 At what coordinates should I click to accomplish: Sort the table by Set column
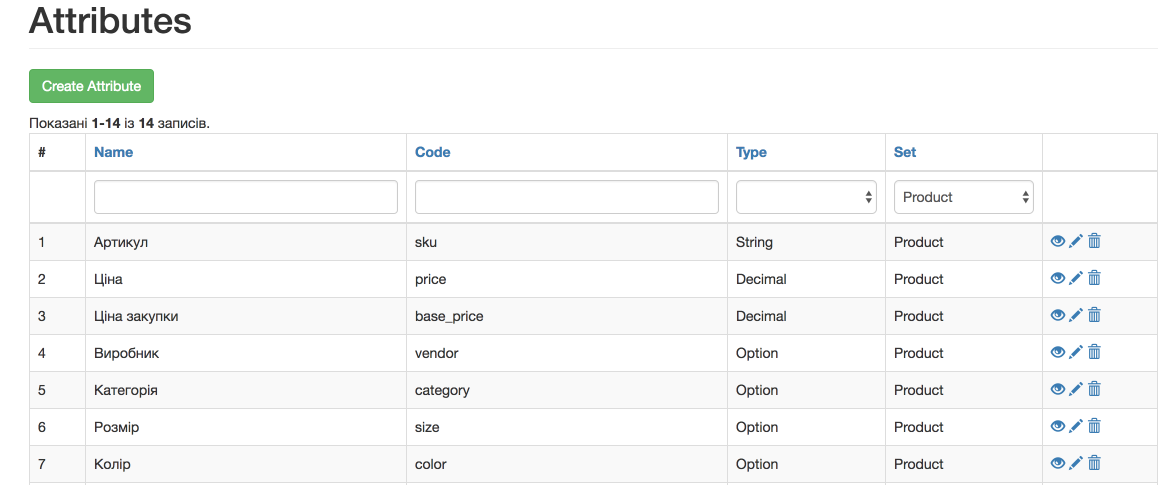point(905,152)
